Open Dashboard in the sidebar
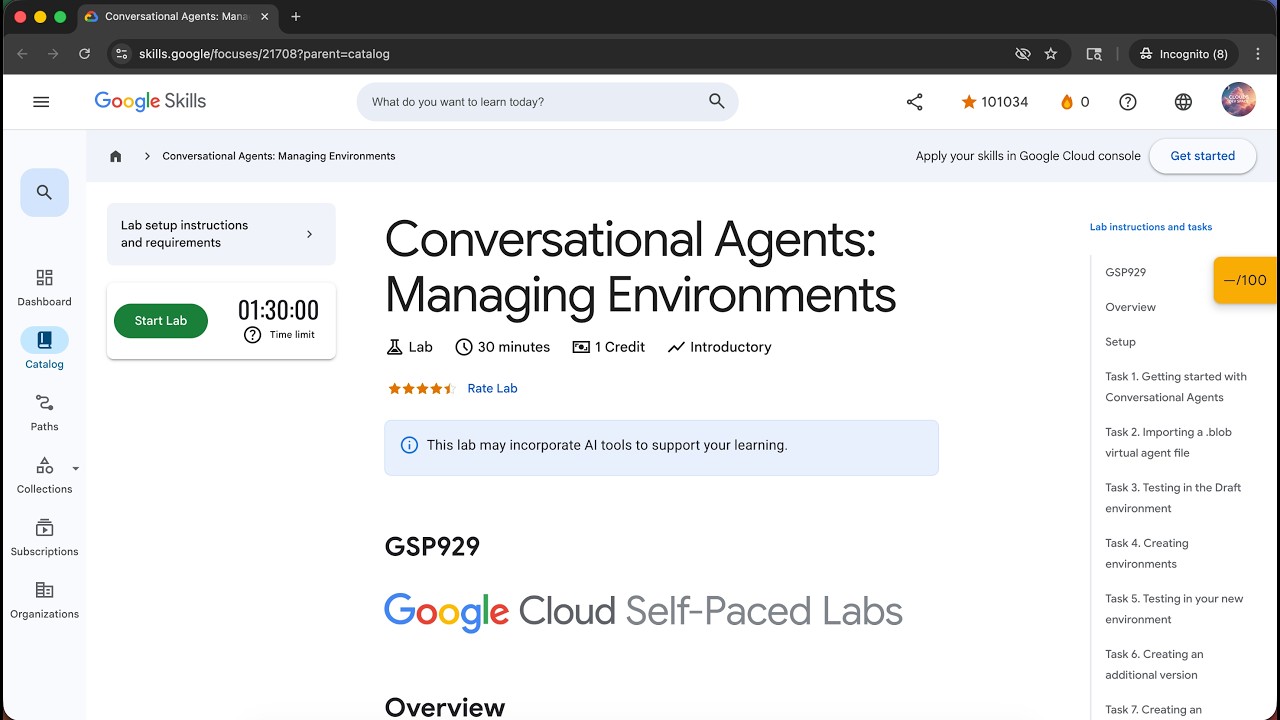 pos(44,288)
